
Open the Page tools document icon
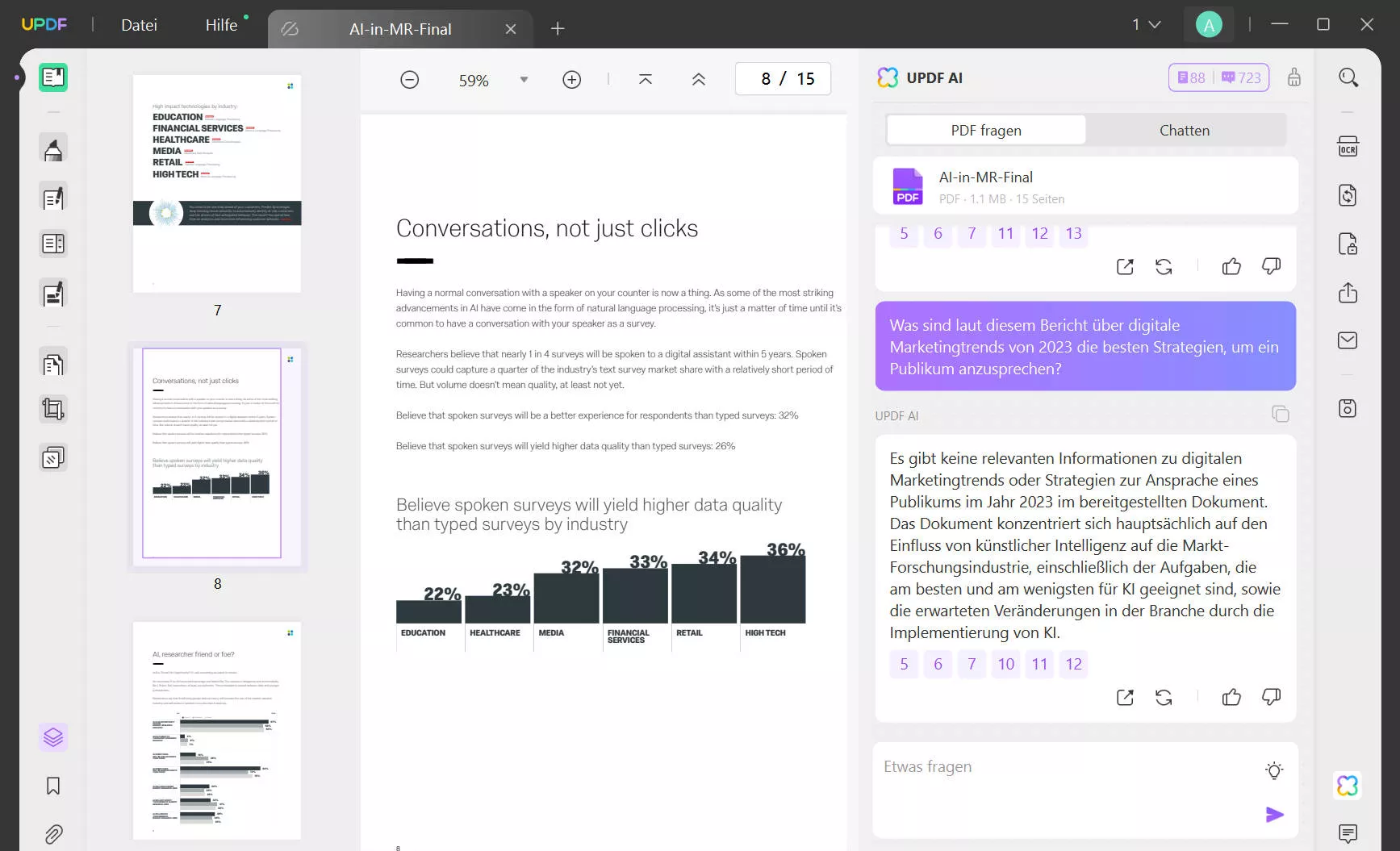pos(53,365)
